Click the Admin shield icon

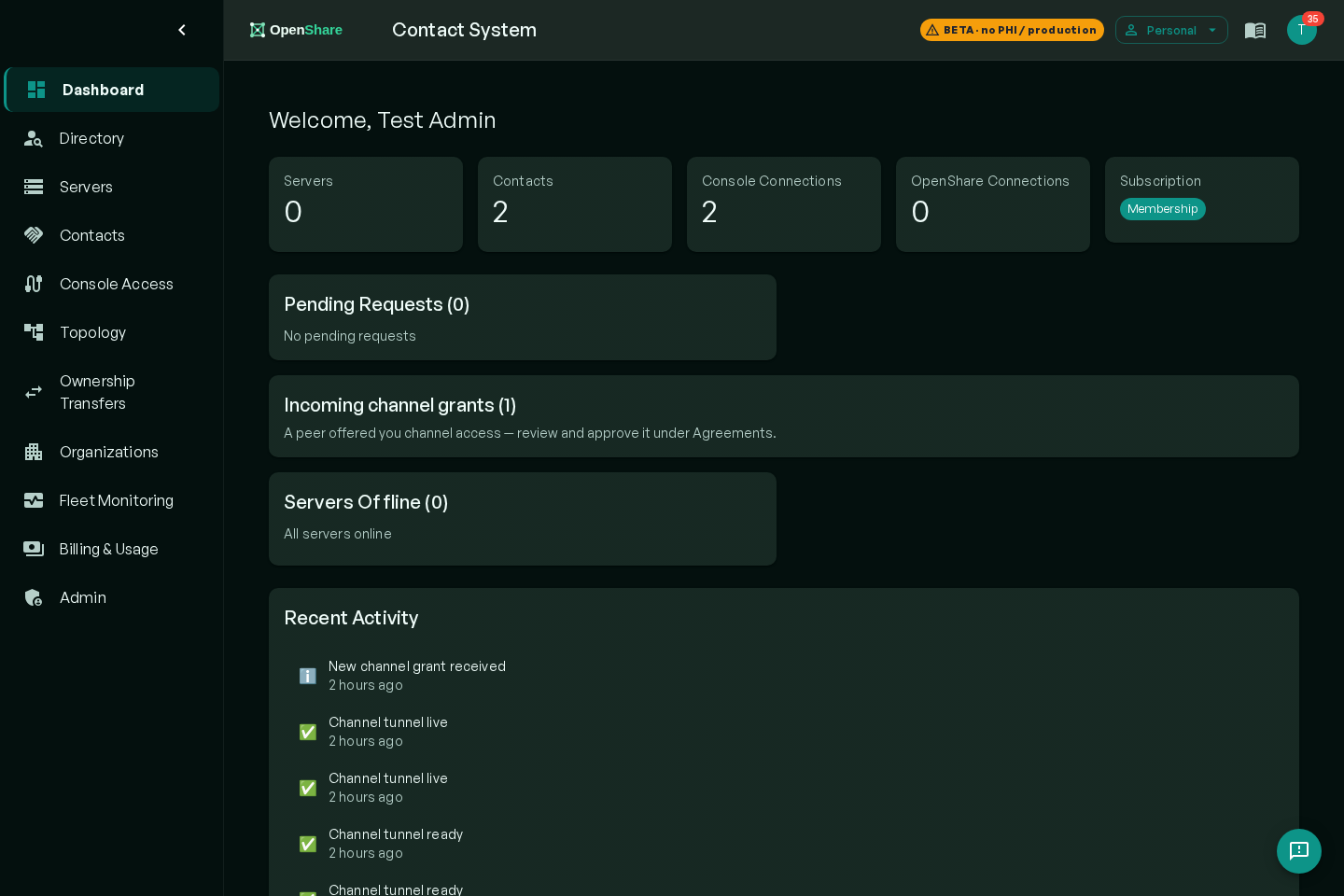pyautogui.click(x=34, y=597)
